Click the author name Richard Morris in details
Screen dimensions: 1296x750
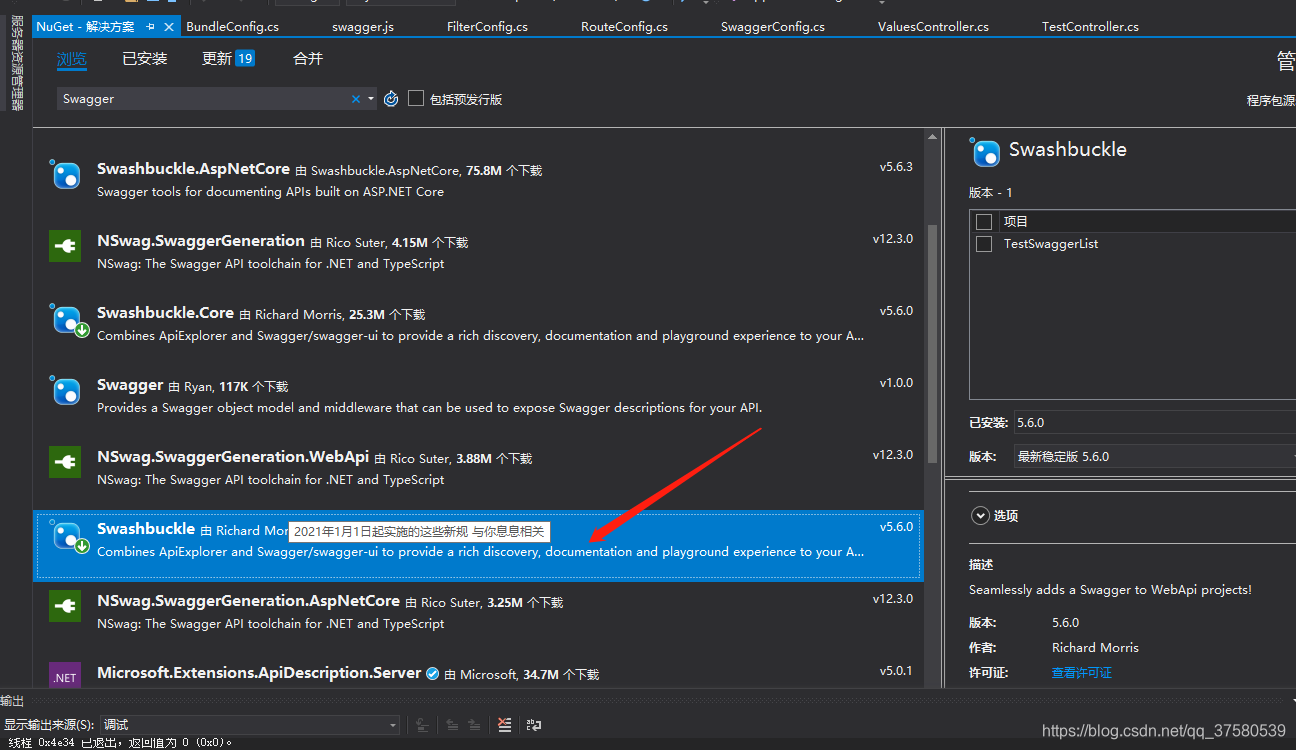(x=1095, y=648)
